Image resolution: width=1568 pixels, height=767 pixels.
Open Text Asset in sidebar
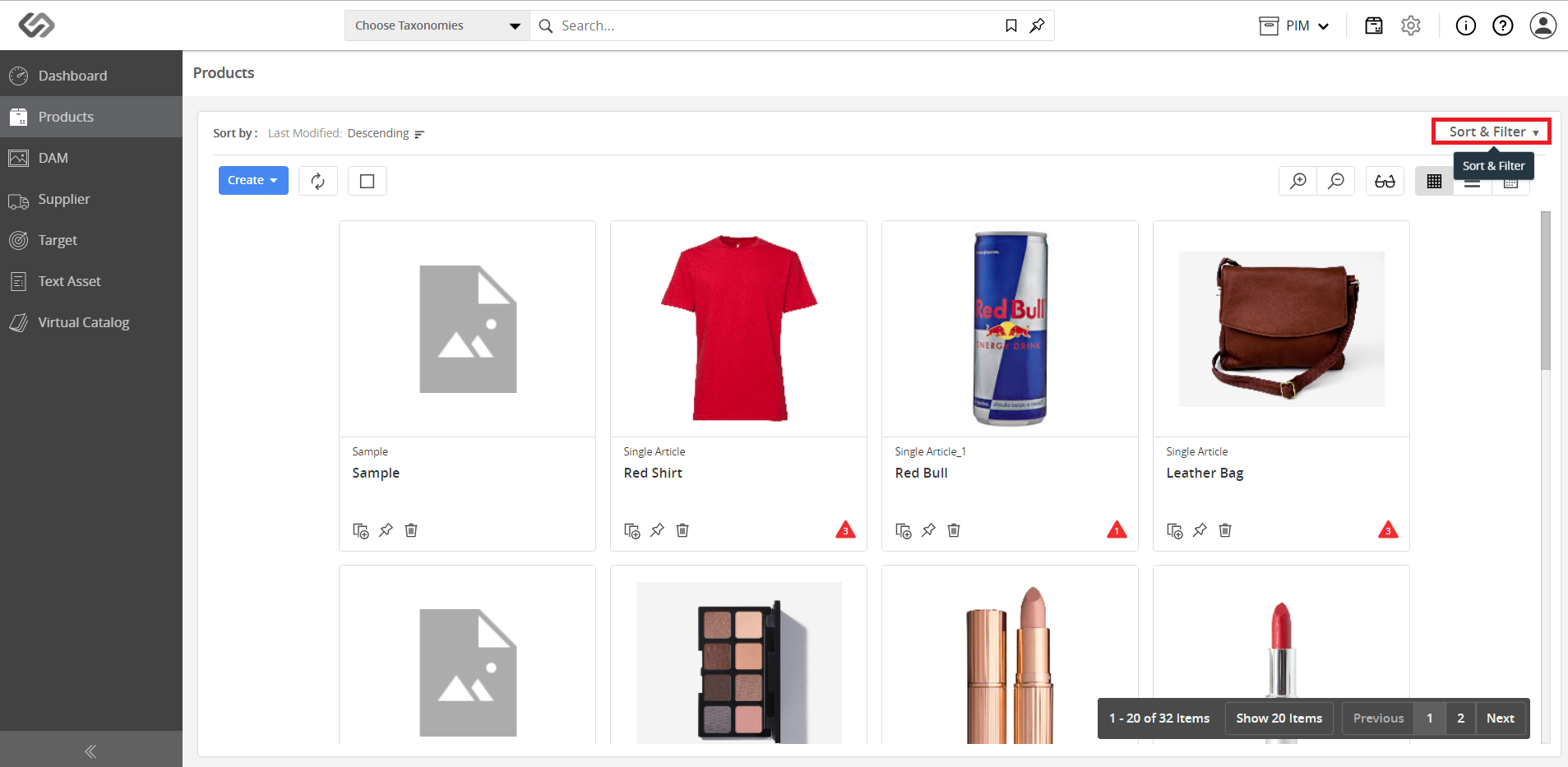(91, 281)
